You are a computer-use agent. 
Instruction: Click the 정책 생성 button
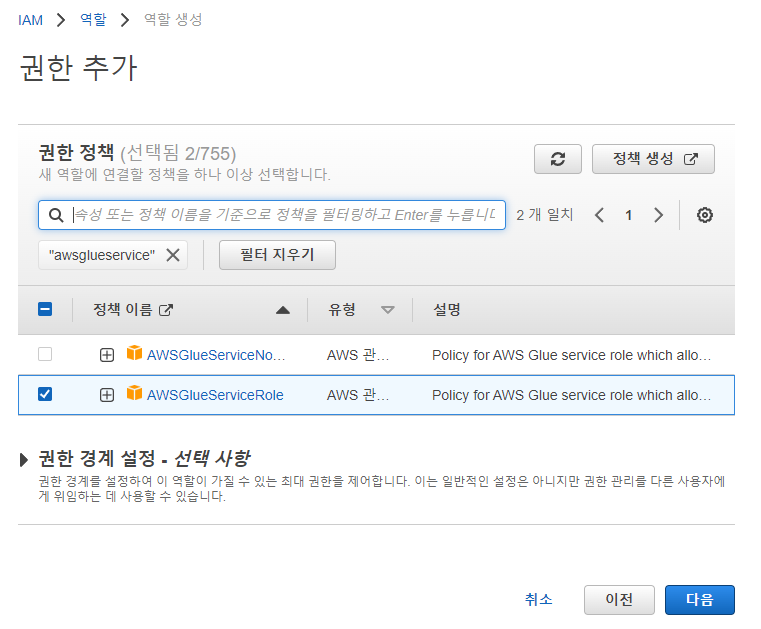point(653,159)
